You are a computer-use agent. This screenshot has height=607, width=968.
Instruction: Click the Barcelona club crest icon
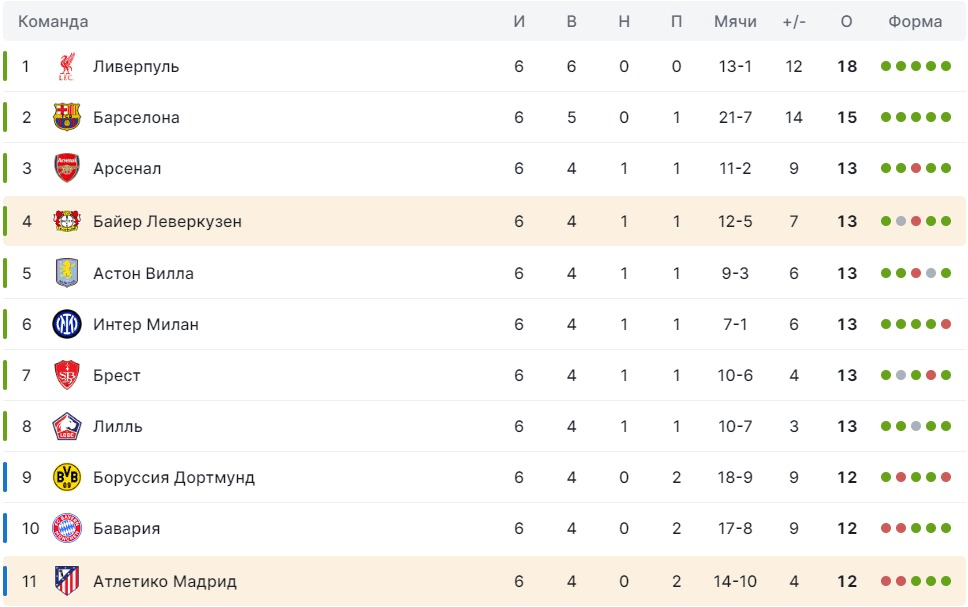[67, 118]
